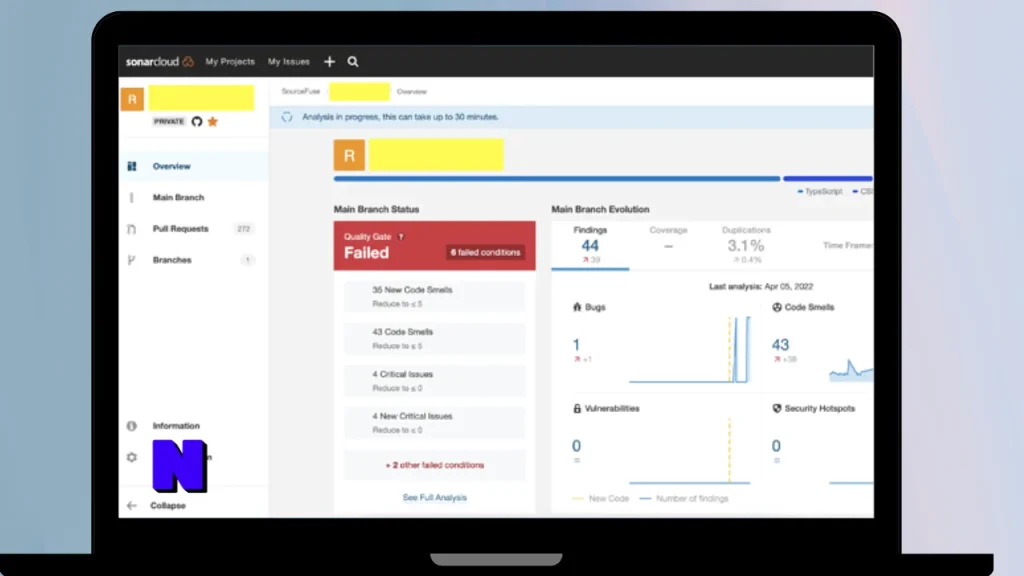Click the Branches icon
Screen dimensions: 1024x576
tap(131, 260)
